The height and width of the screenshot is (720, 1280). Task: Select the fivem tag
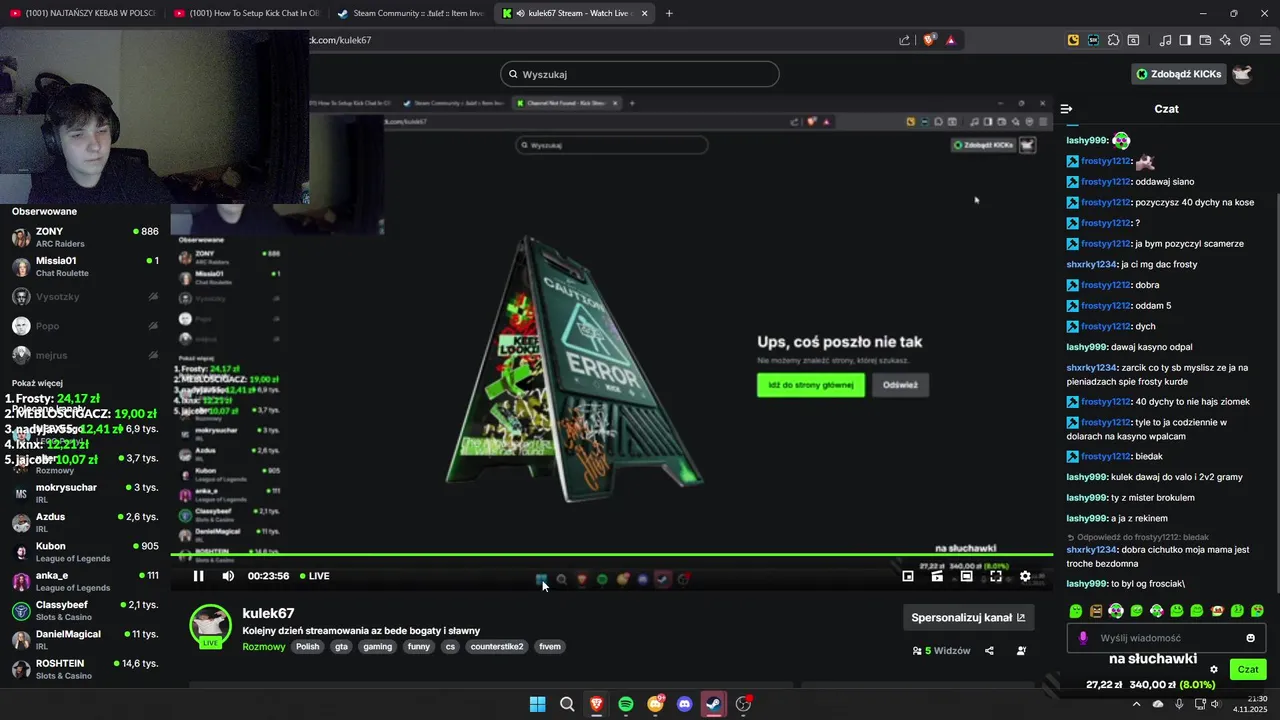click(550, 647)
